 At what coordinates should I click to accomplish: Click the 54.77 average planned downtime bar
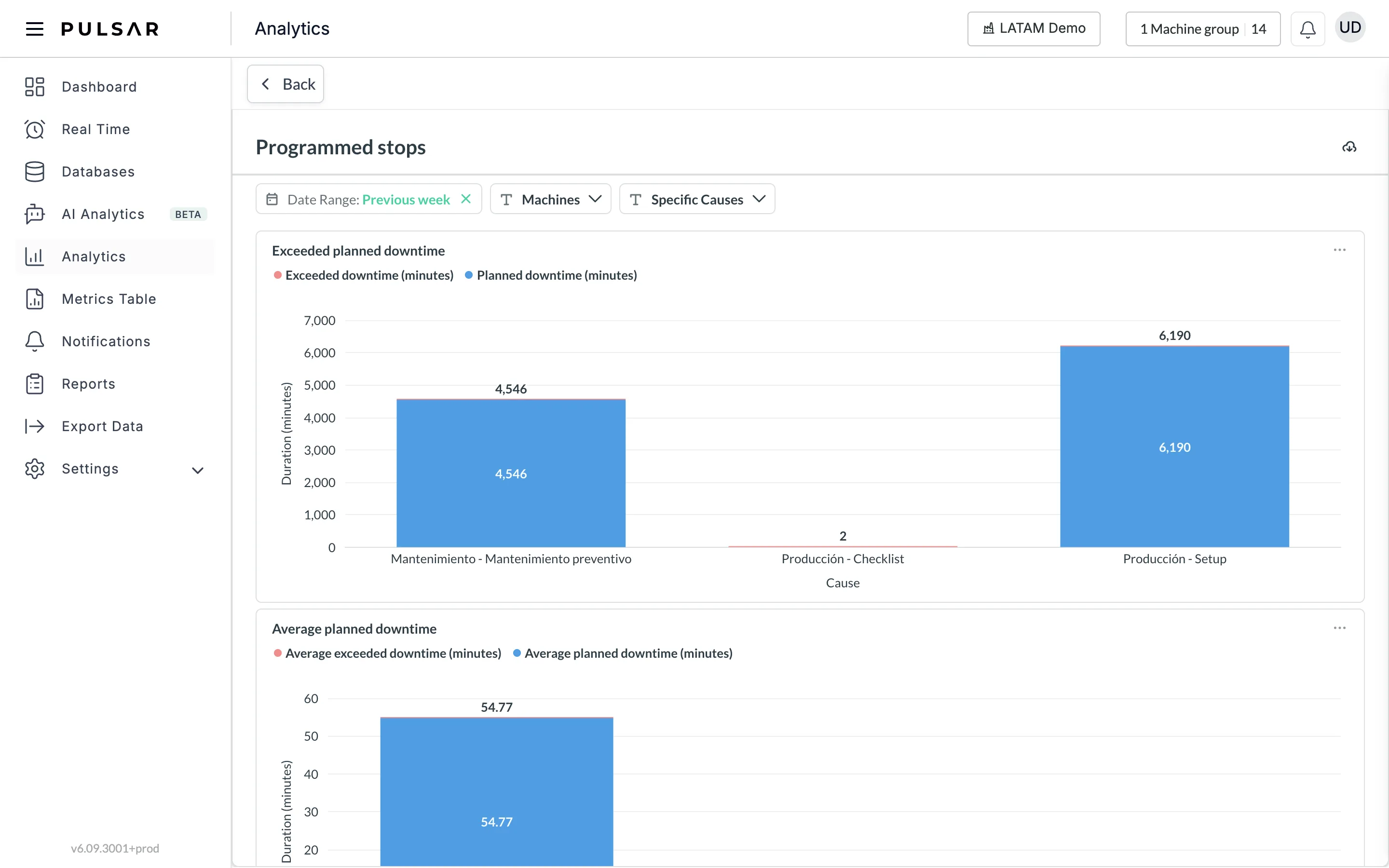(496, 792)
